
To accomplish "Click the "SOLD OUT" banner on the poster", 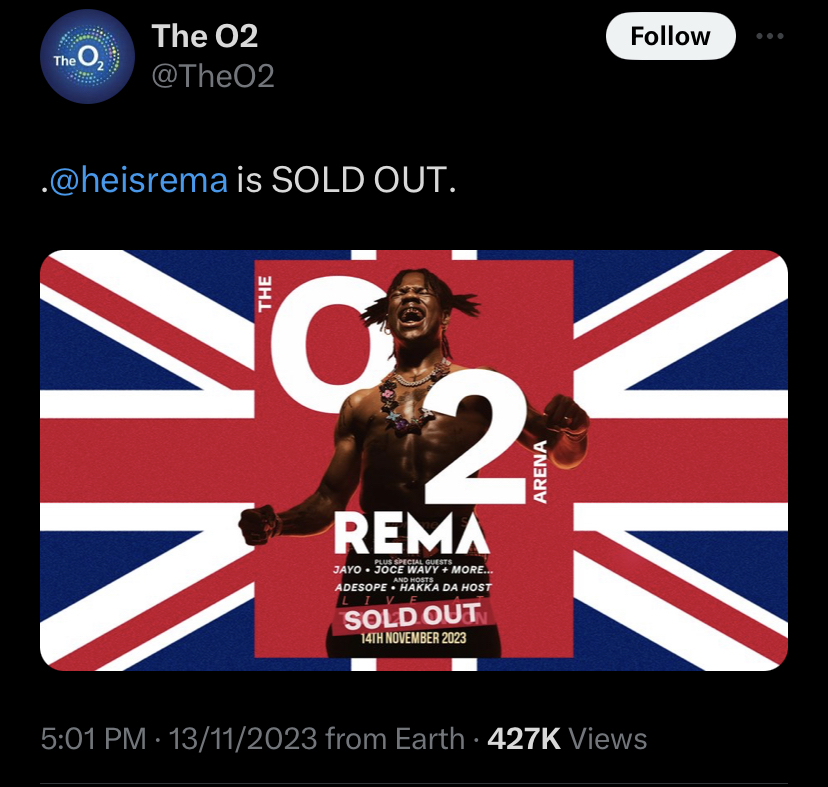I will coord(412,617).
